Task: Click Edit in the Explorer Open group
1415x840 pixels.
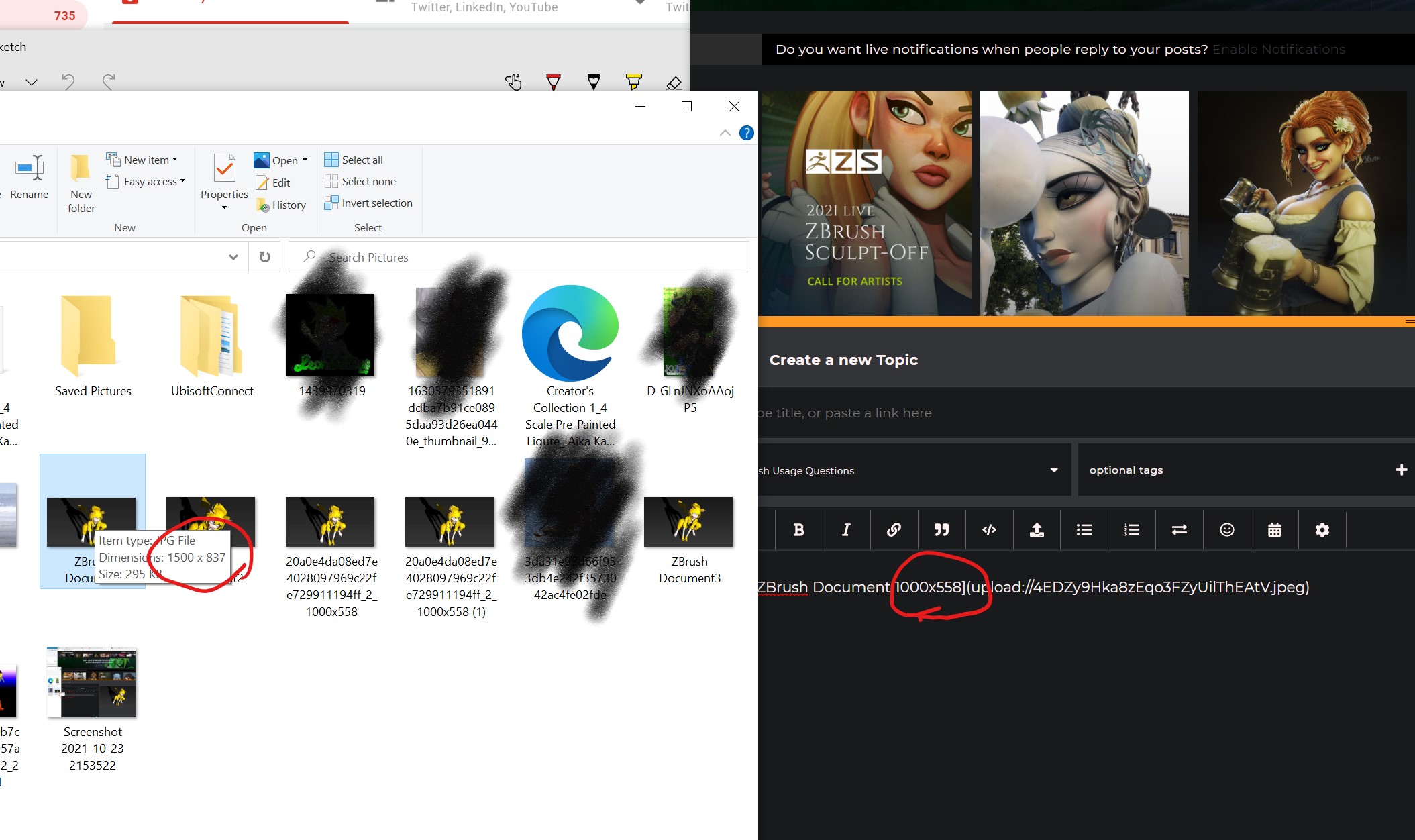Action: 272,182
